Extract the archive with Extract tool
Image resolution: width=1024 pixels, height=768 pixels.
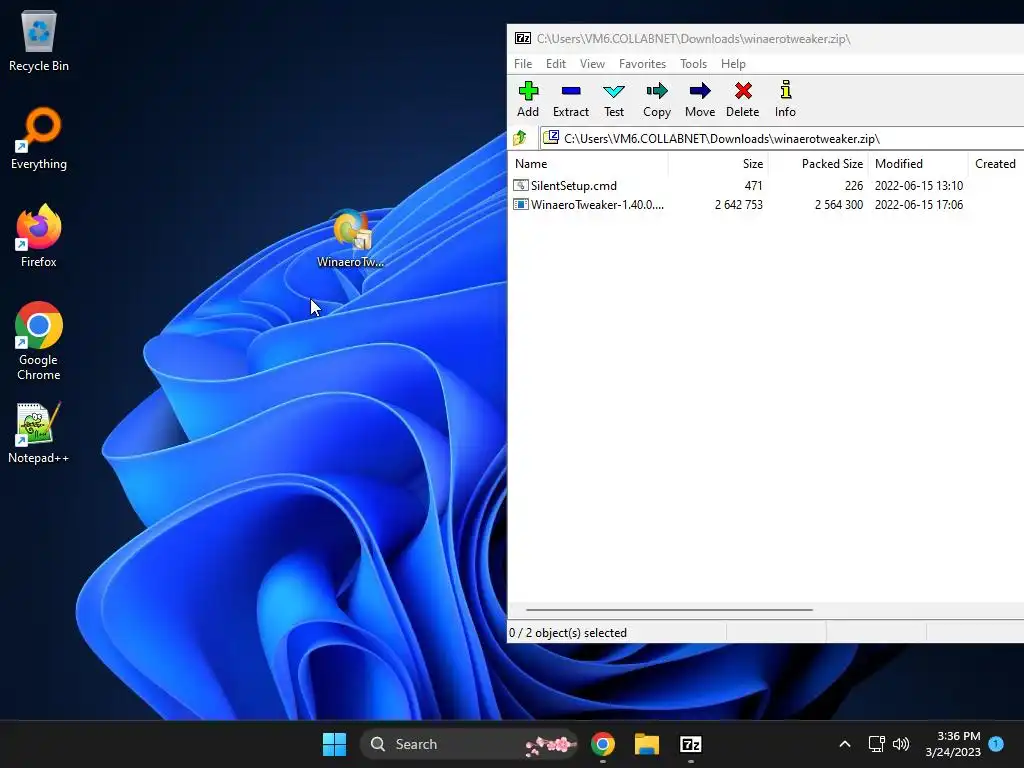(x=571, y=99)
